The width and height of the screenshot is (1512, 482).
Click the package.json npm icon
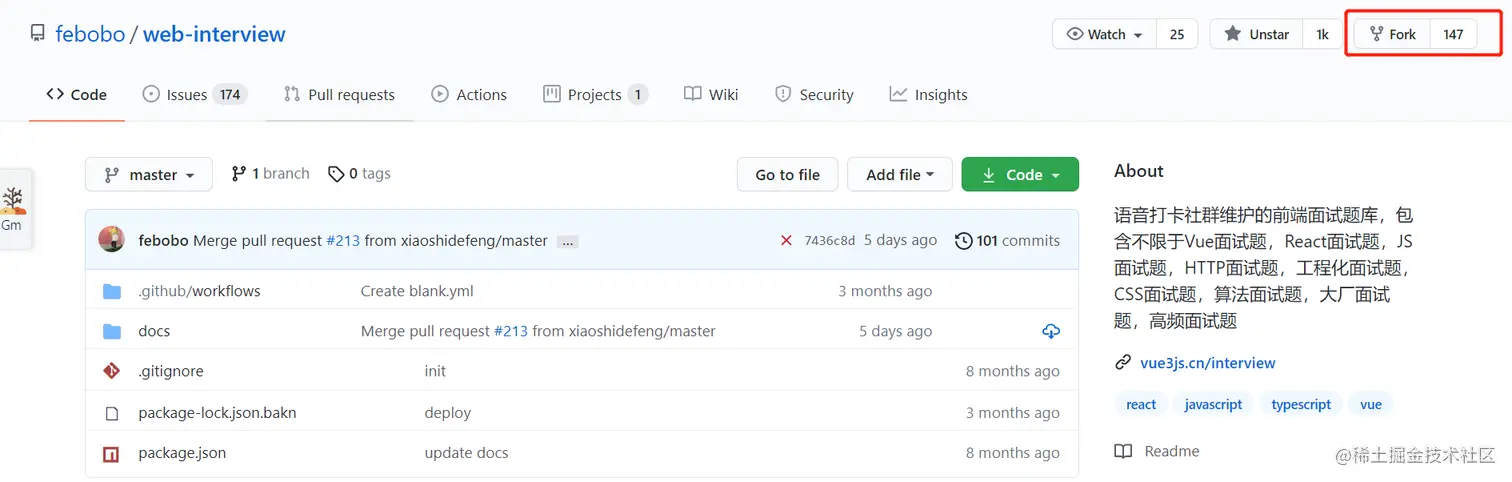(x=111, y=453)
